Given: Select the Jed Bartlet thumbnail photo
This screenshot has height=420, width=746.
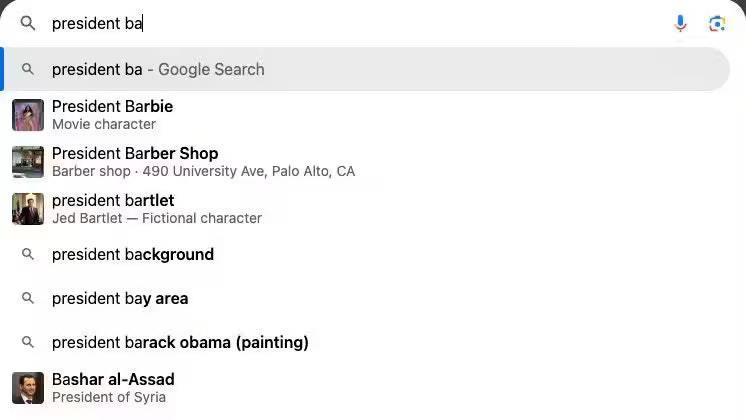Looking at the screenshot, I should coord(28,208).
